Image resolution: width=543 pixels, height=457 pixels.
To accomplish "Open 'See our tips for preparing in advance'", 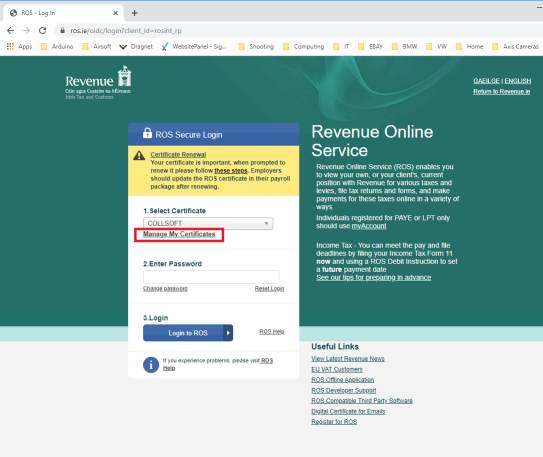I will (374, 277).
